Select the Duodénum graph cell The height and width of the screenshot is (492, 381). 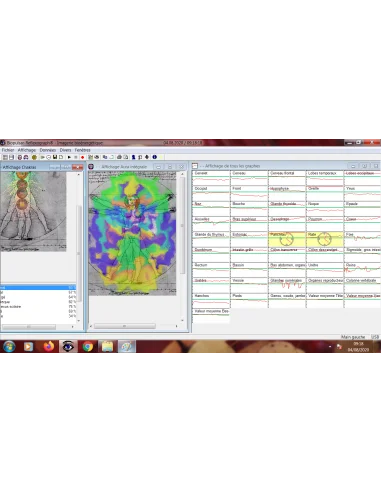tap(211, 255)
